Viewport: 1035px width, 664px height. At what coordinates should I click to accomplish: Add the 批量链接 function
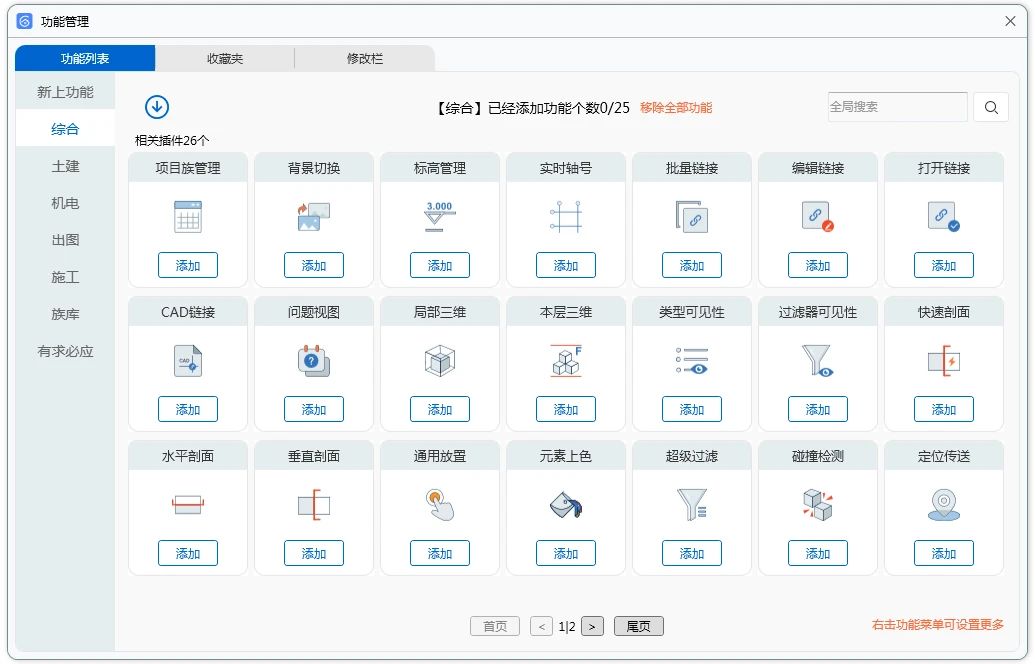point(692,265)
